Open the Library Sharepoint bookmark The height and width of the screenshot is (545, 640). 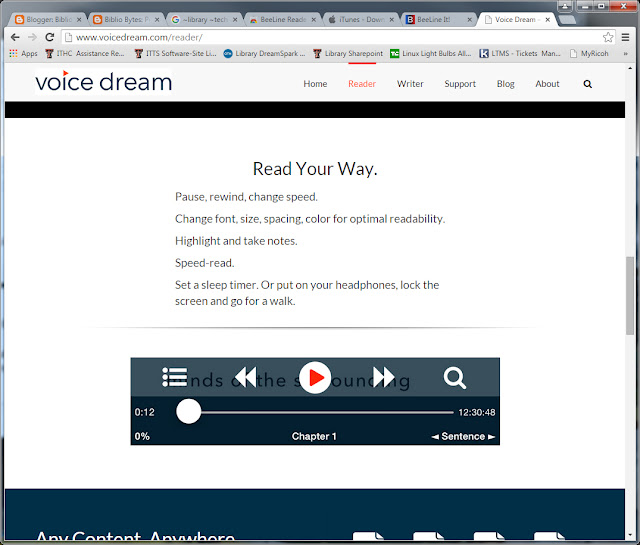click(348, 53)
